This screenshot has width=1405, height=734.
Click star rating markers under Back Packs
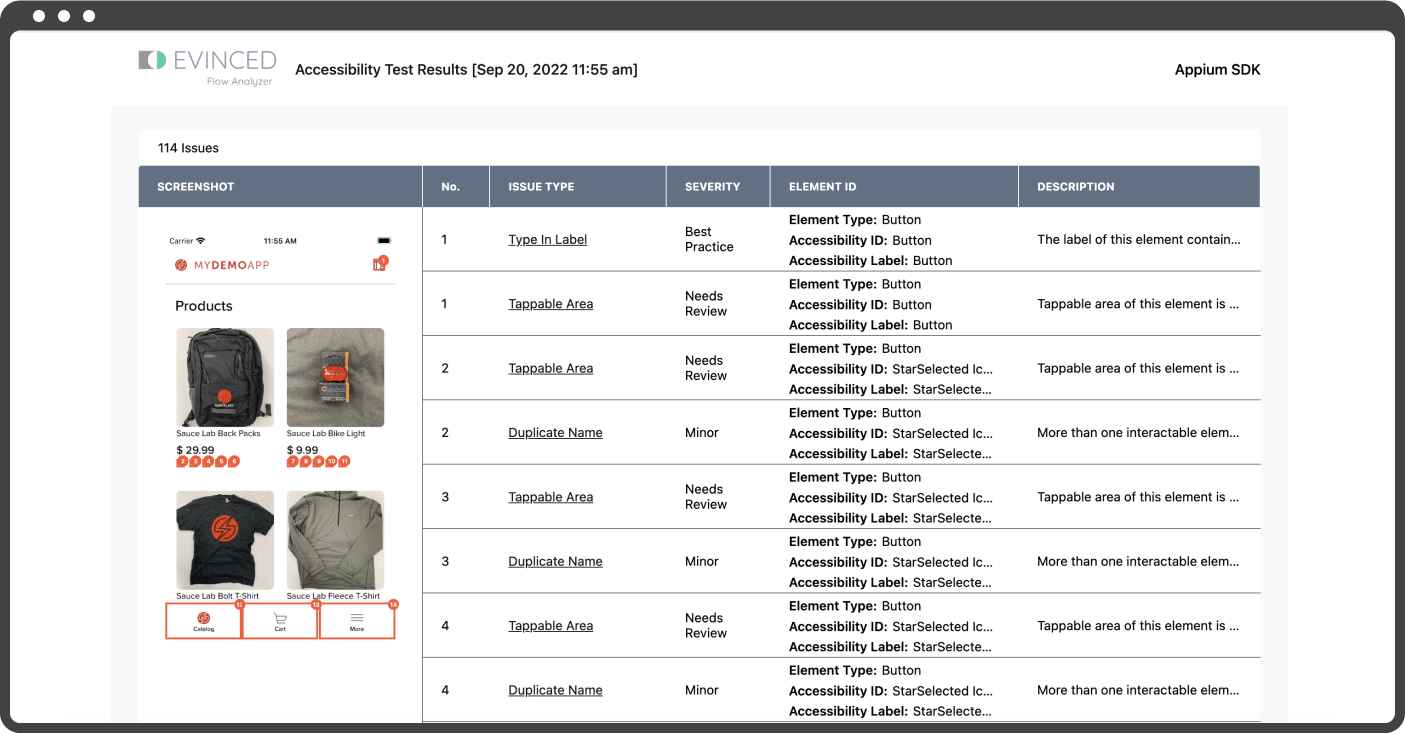coord(208,462)
